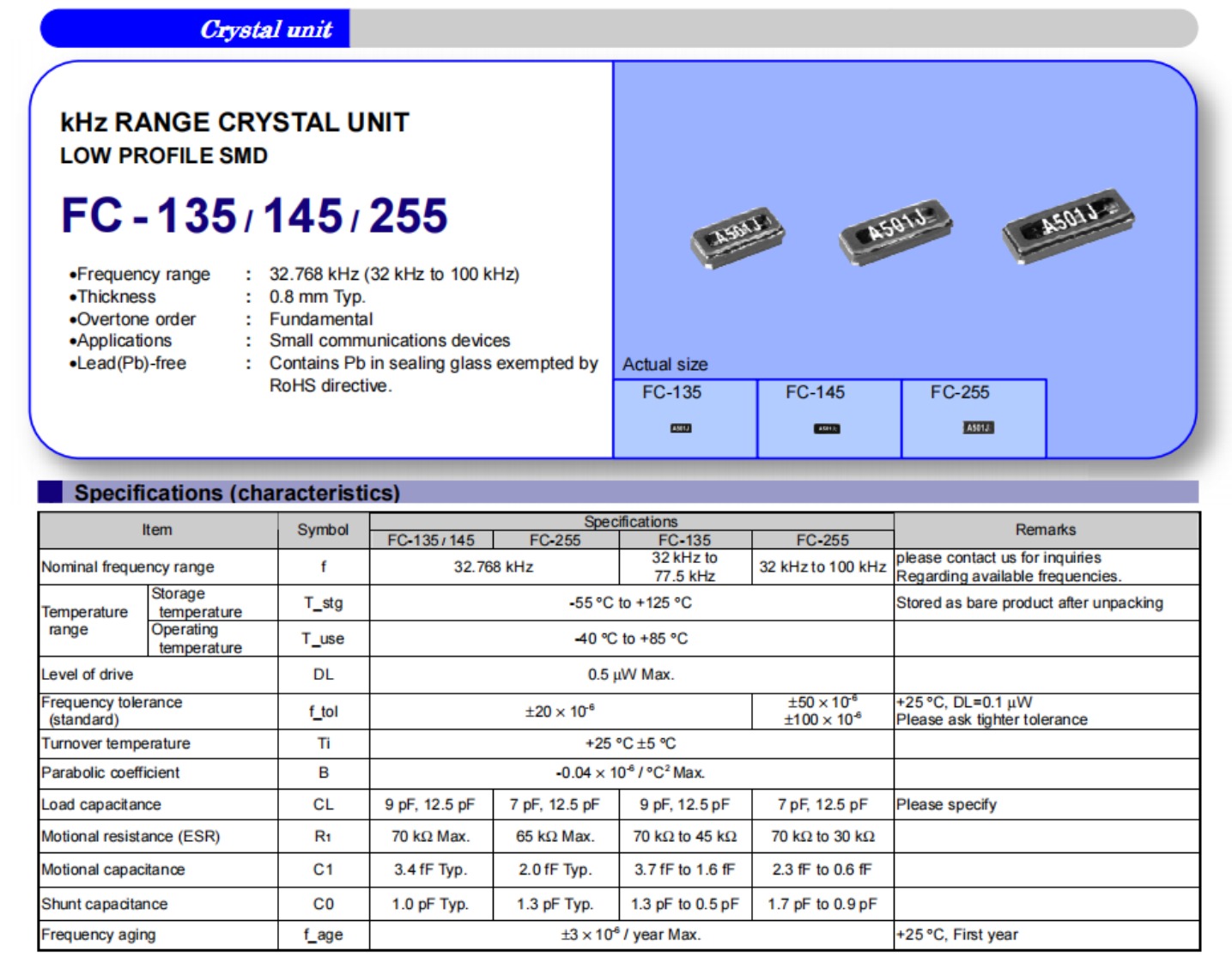1232x957 pixels.
Task: Select the Remarks column header
Action: click(x=1045, y=530)
